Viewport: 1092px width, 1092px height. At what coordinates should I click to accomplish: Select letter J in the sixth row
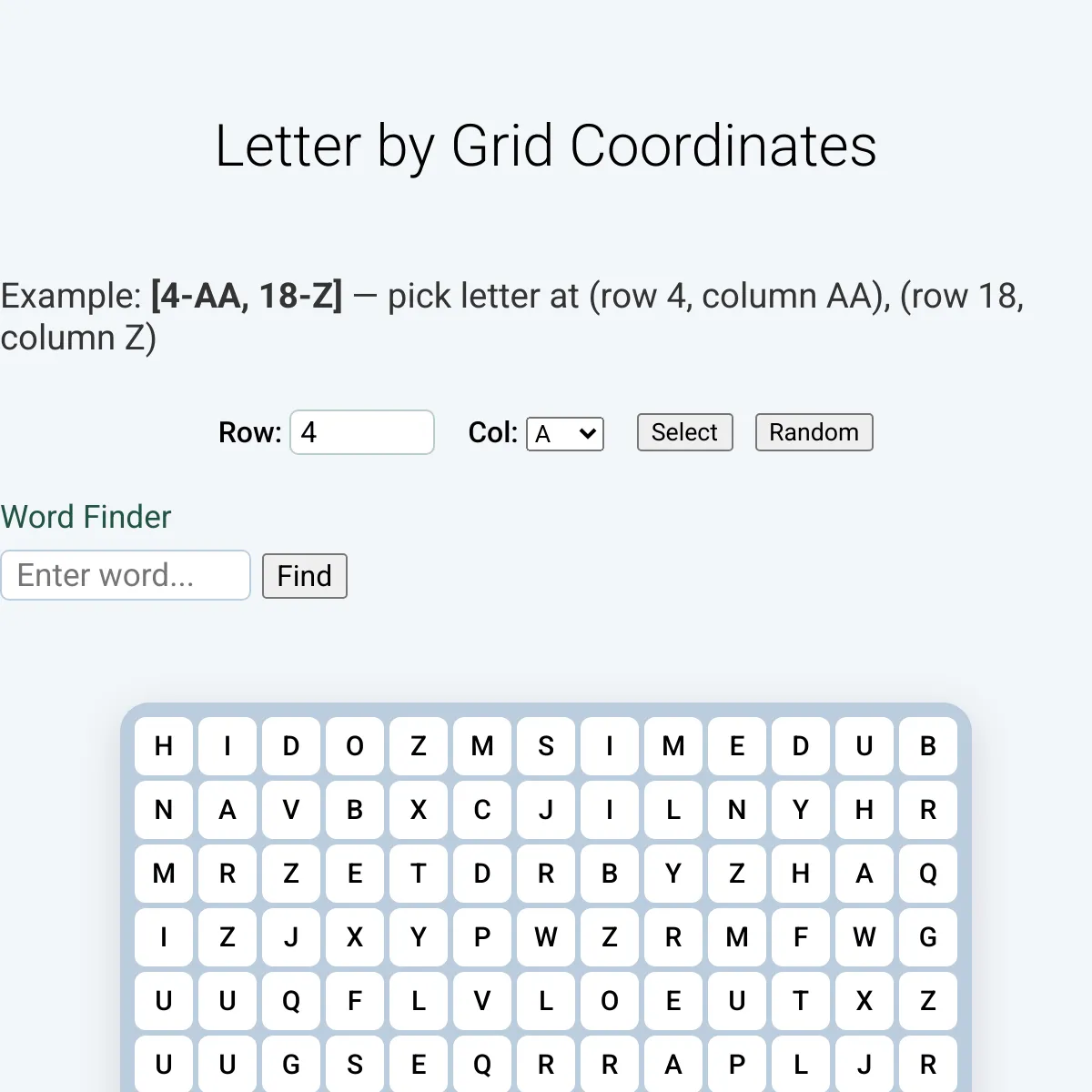click(864, 1064)
